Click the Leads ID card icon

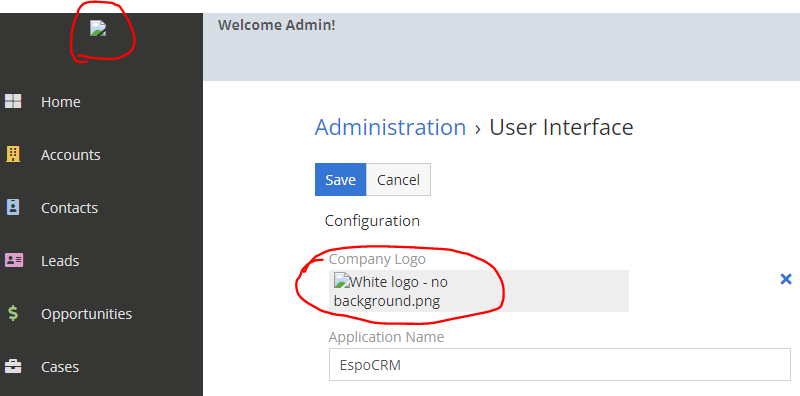click(x=14, y=260)
